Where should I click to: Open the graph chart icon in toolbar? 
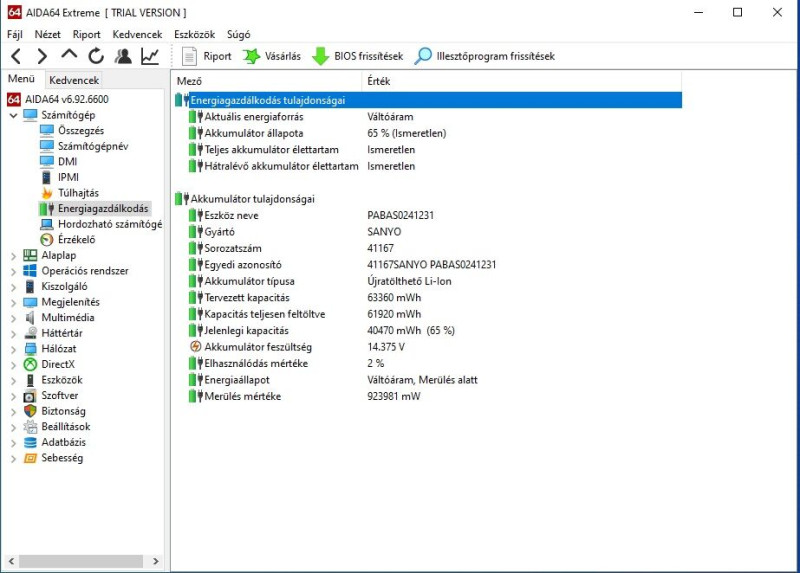point(150,56)
